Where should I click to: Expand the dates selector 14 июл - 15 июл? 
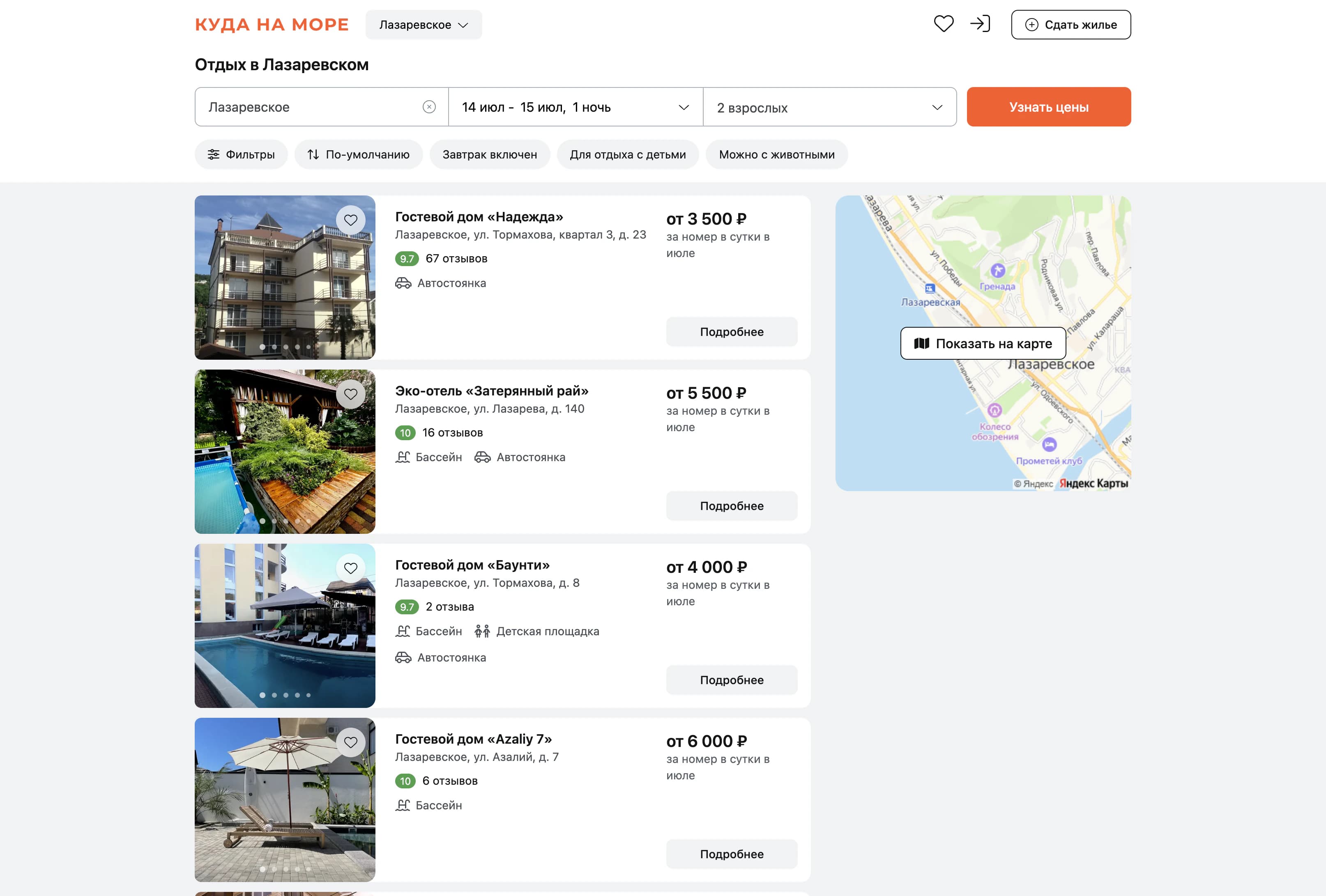(x=576, y=107)
